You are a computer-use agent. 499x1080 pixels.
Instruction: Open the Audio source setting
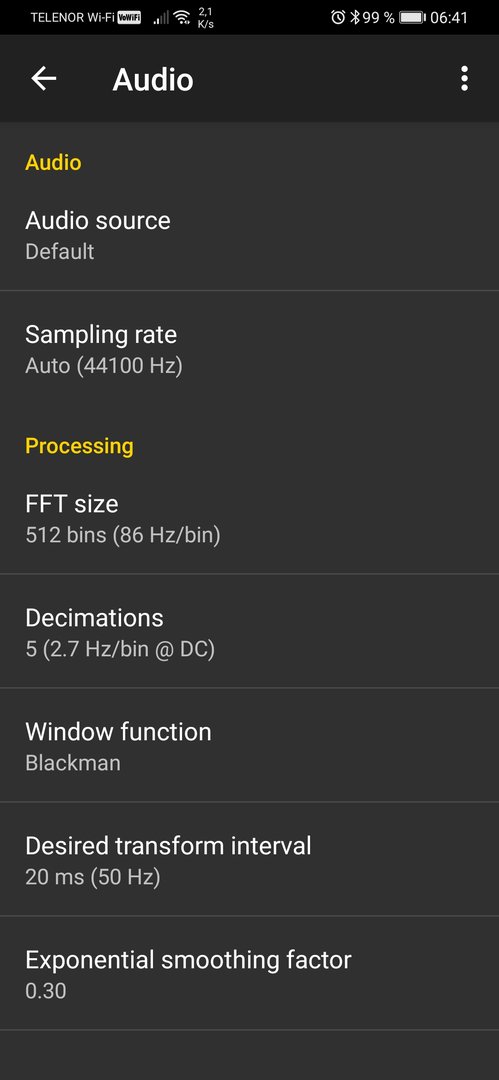click(250, 234)
